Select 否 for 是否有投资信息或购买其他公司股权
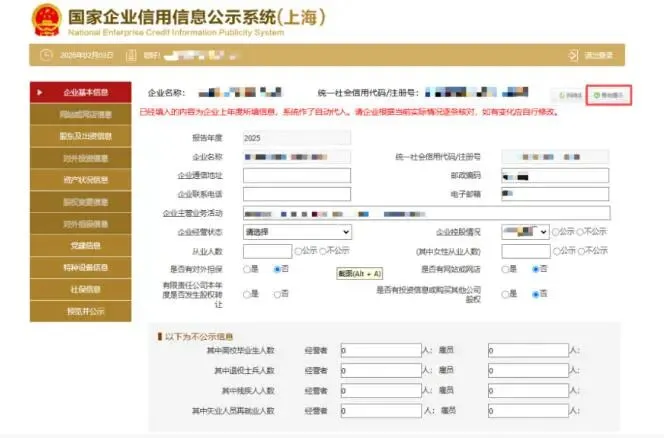 [x=535, y=294]
